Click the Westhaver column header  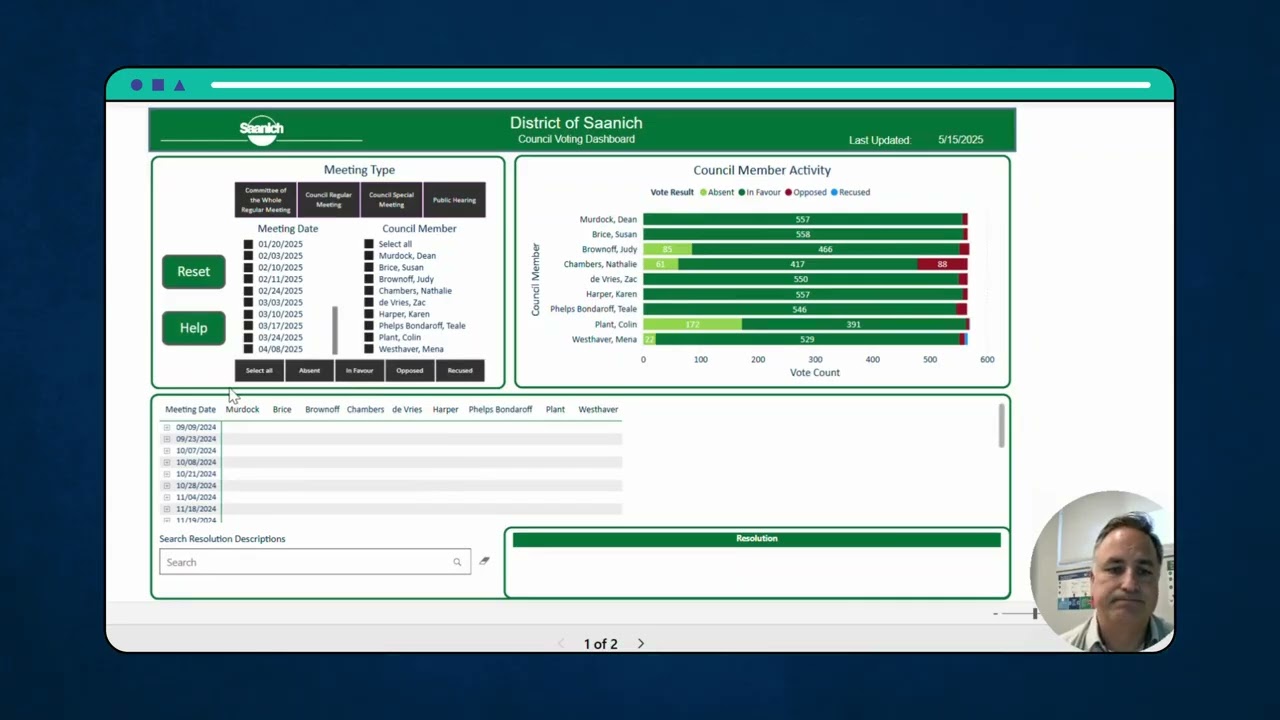(x=598, y=409)
